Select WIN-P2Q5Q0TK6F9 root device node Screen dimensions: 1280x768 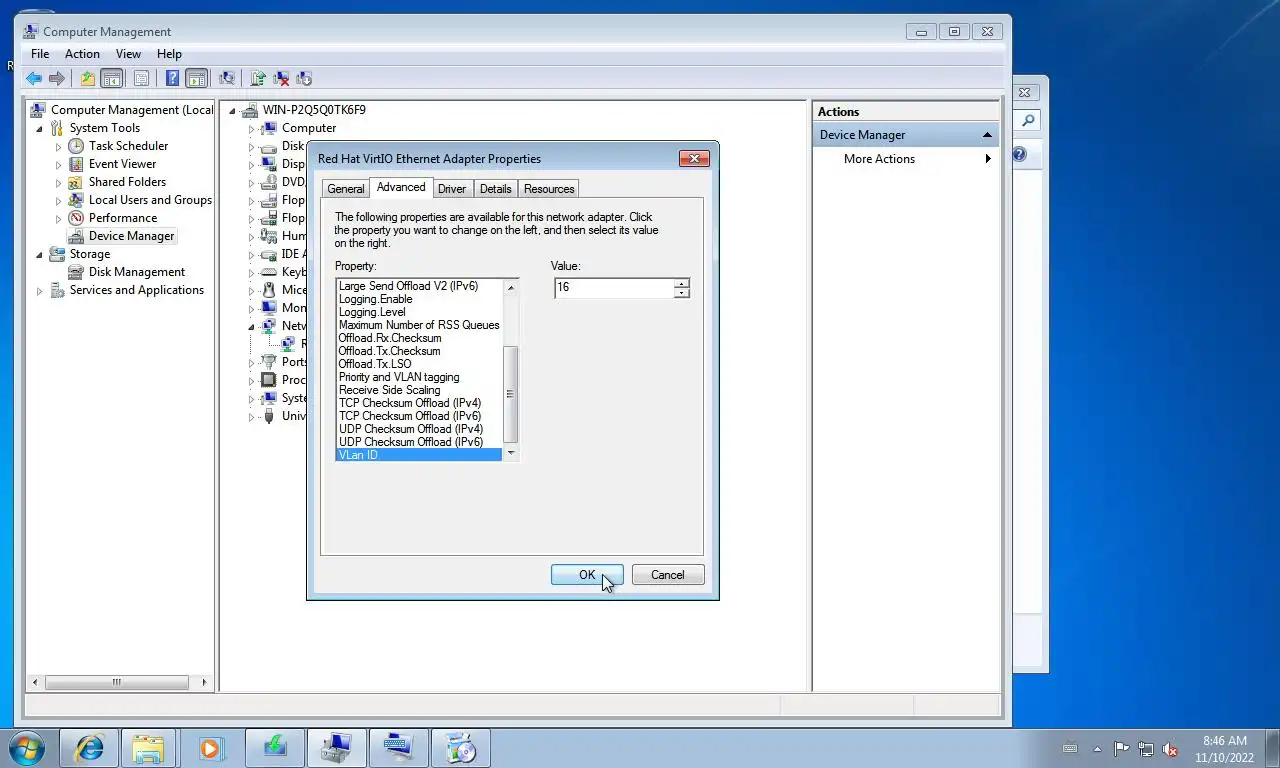(x=314, y=110)
